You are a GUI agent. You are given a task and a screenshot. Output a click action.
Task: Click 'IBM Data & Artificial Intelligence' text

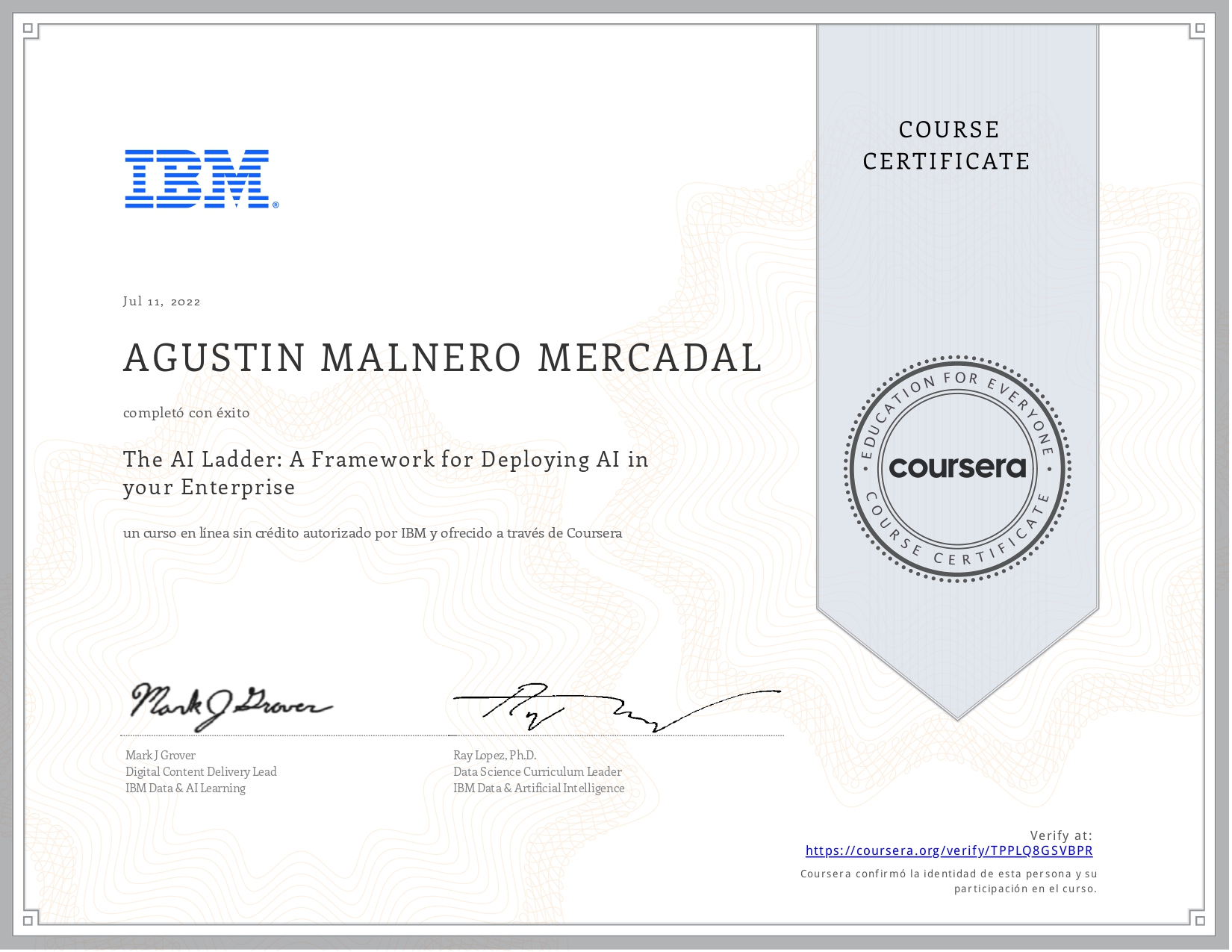pos(539,788)
